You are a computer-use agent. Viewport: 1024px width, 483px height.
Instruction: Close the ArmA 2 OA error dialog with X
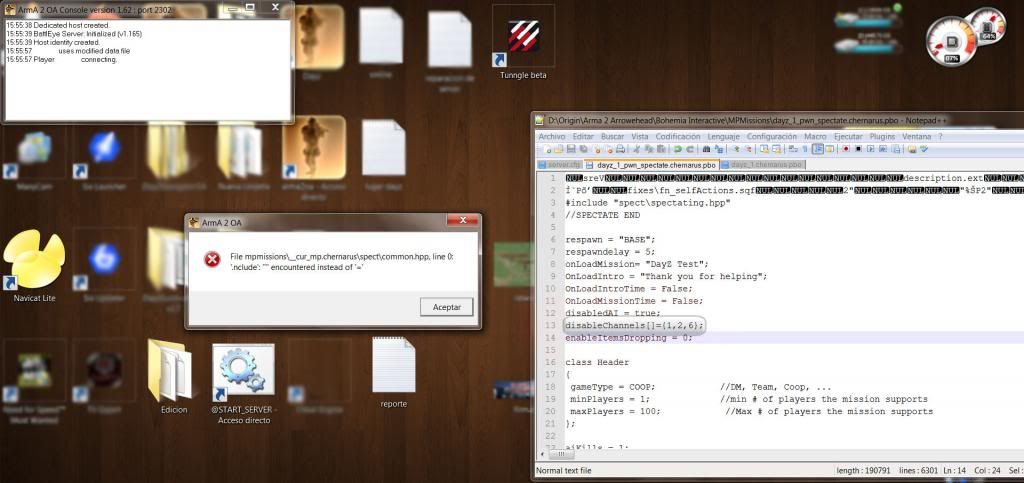[464, 221]
